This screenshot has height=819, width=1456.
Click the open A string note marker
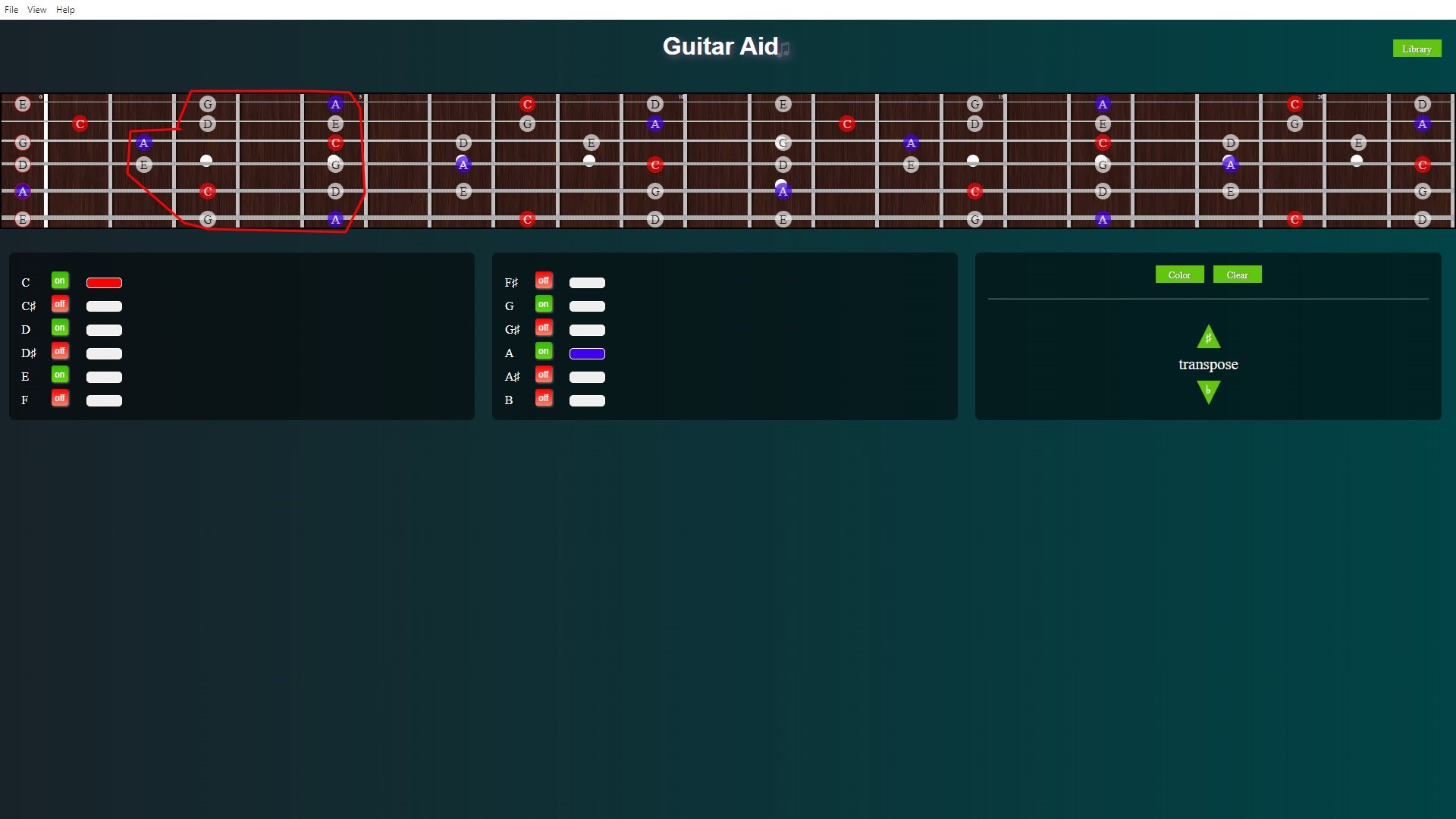click(x=23, y=191)
